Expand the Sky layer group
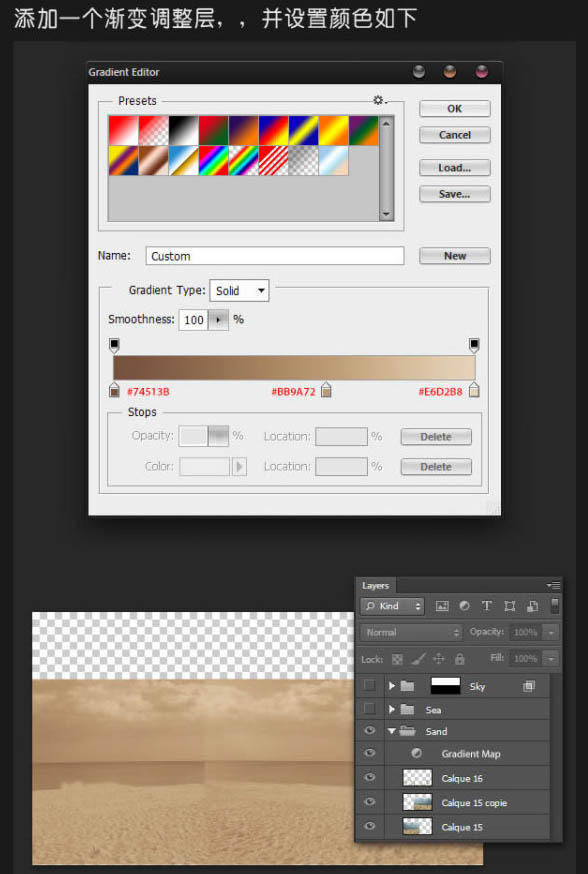This screenshot has width=588, height=874. pyautogui.click(x=391, y=686)
